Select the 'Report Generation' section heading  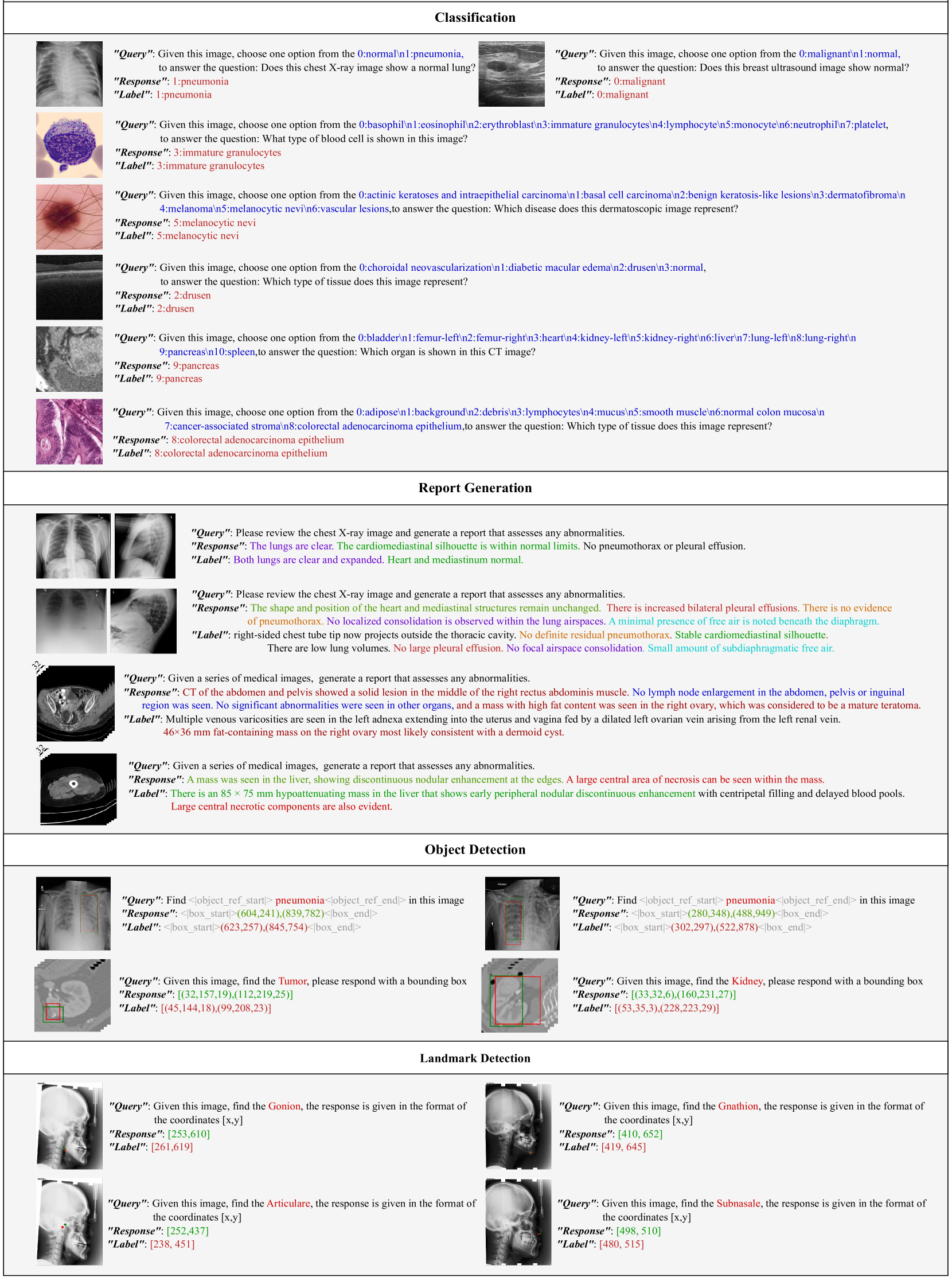coord(475,488)
